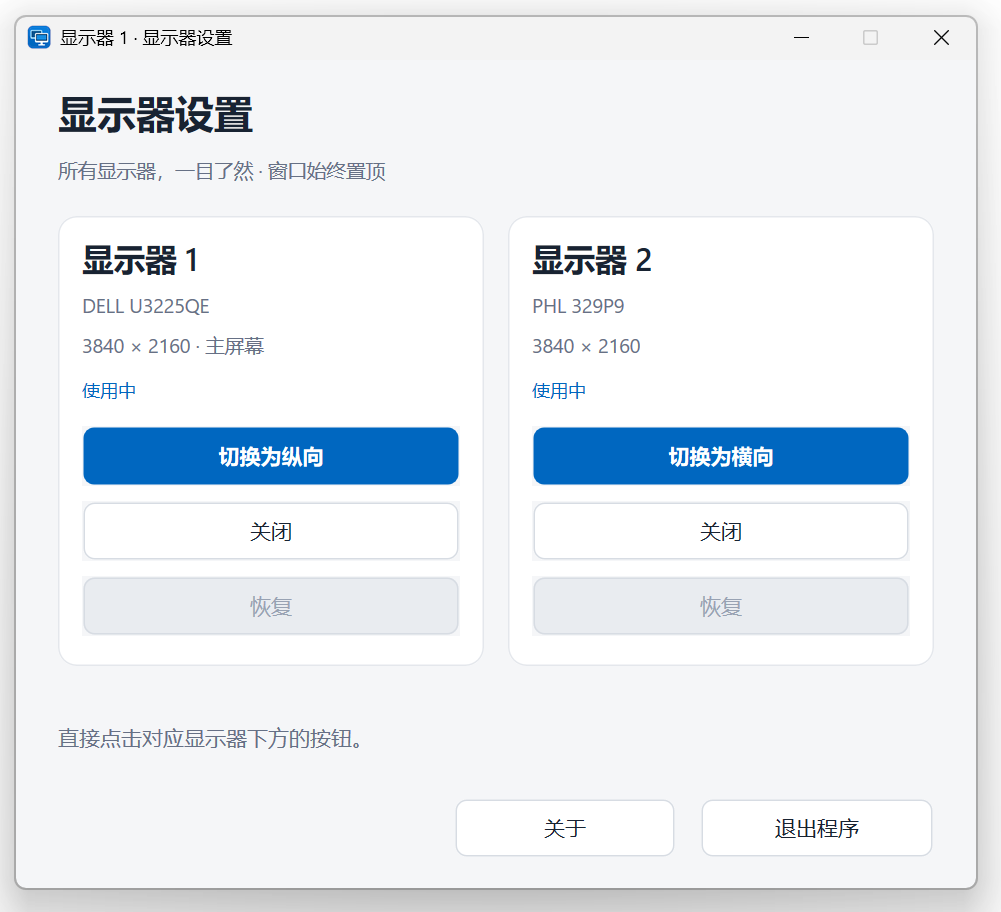The width and height of the screenshot is (1001, 912).
Task: Select the DELL U3225QE model name
Action: tap(146, 306)
